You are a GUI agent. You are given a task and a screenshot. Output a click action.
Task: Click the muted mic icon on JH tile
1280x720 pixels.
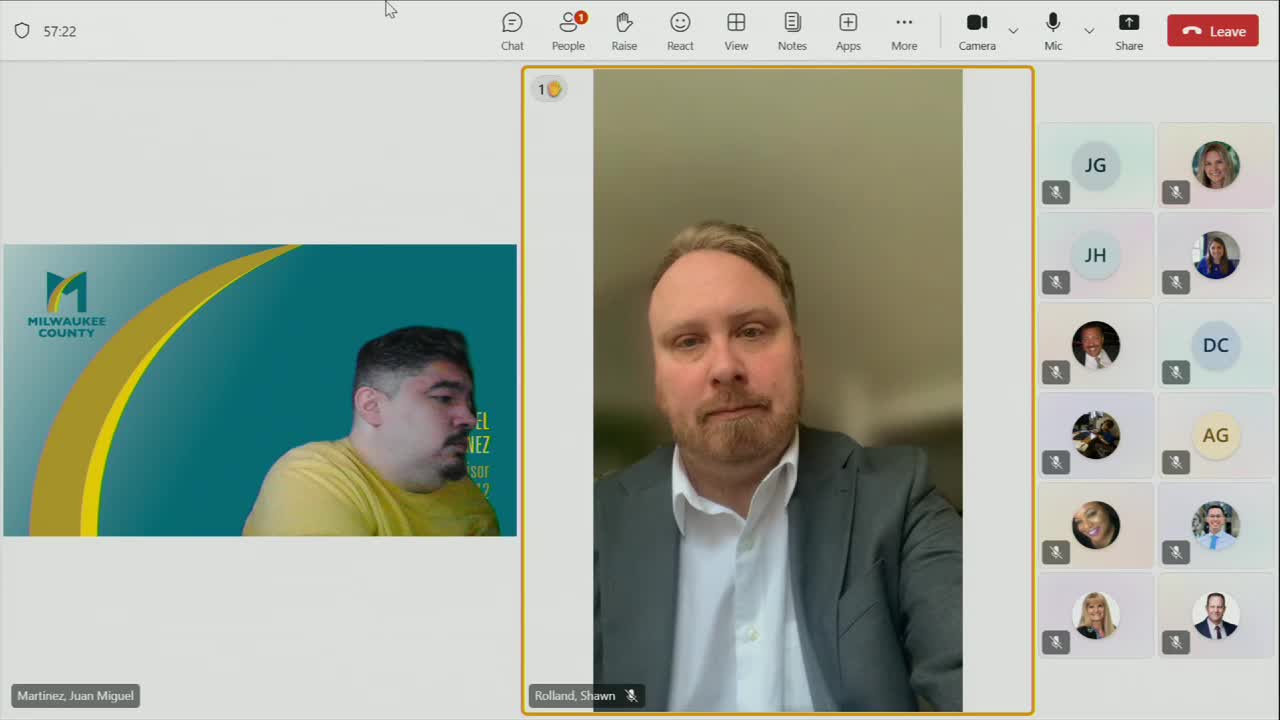[1056, 282]
